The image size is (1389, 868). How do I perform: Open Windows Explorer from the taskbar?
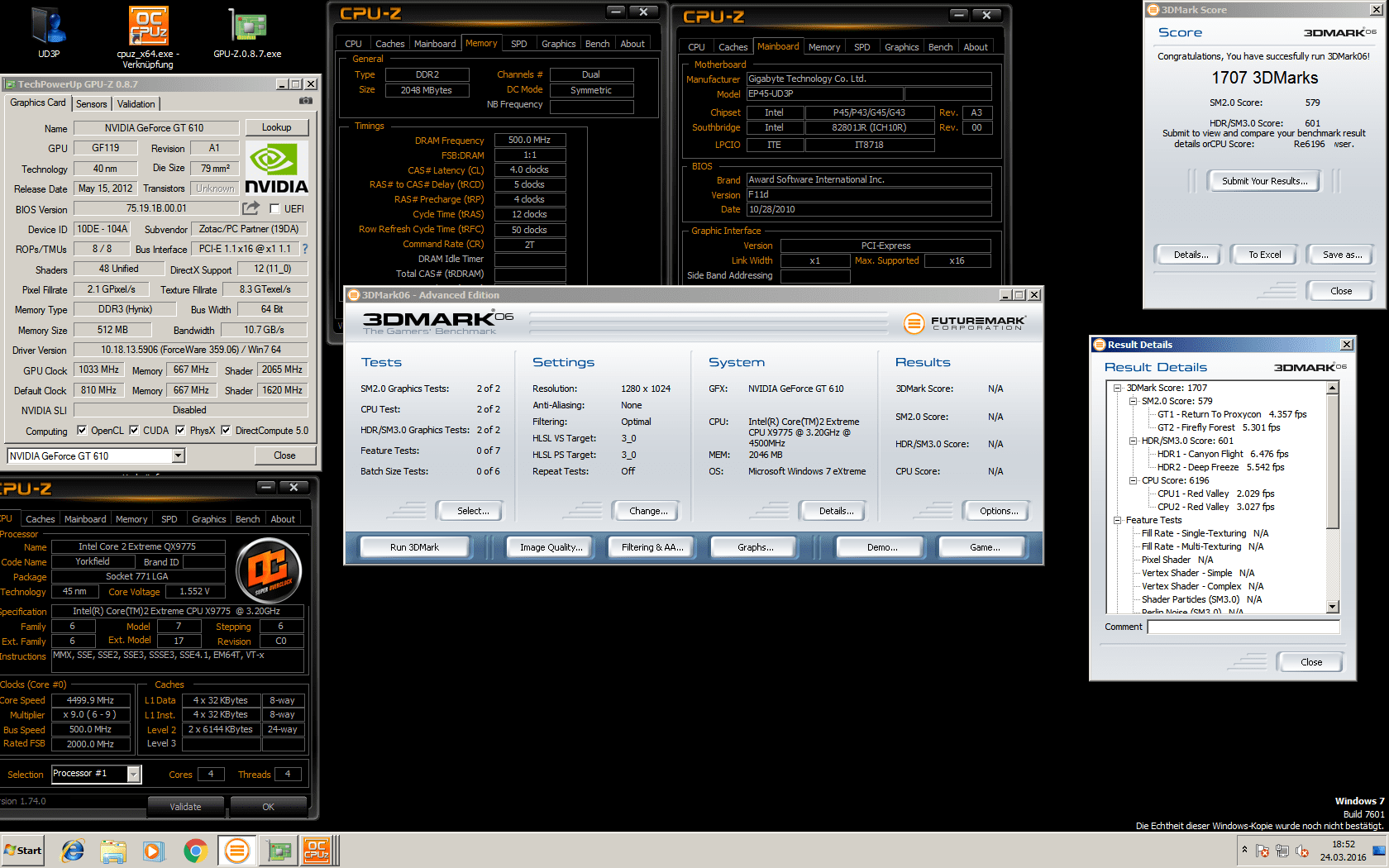[x=113, y=850]
